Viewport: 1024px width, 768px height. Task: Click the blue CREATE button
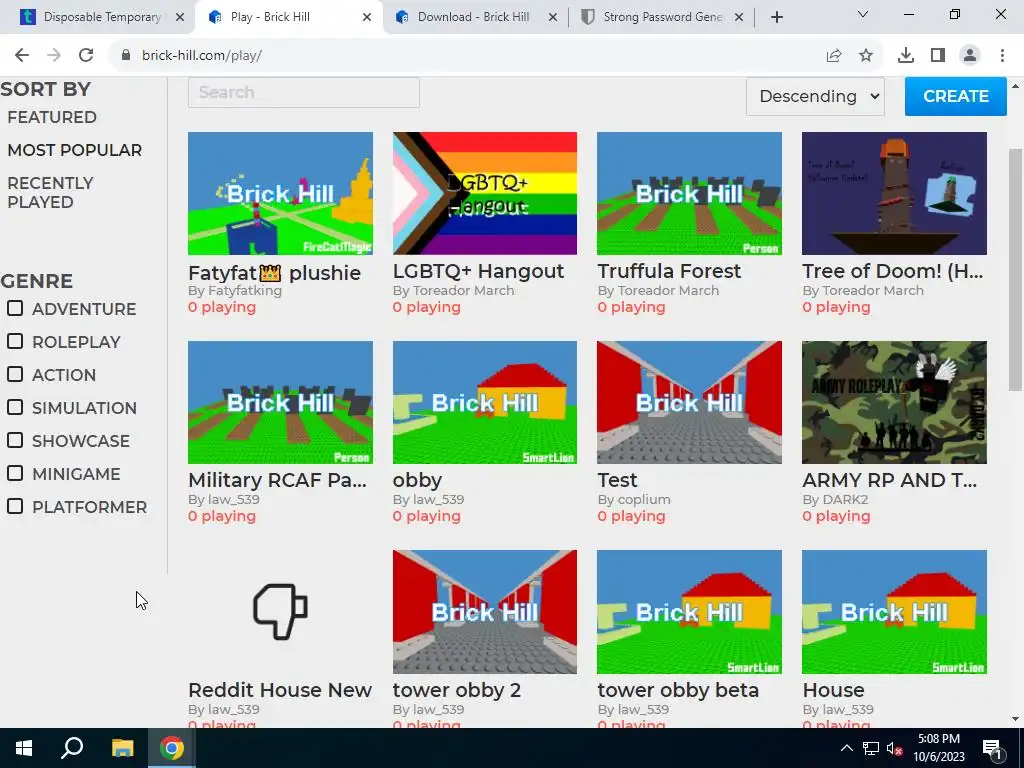pyautogui.click(x=955, y=97)
